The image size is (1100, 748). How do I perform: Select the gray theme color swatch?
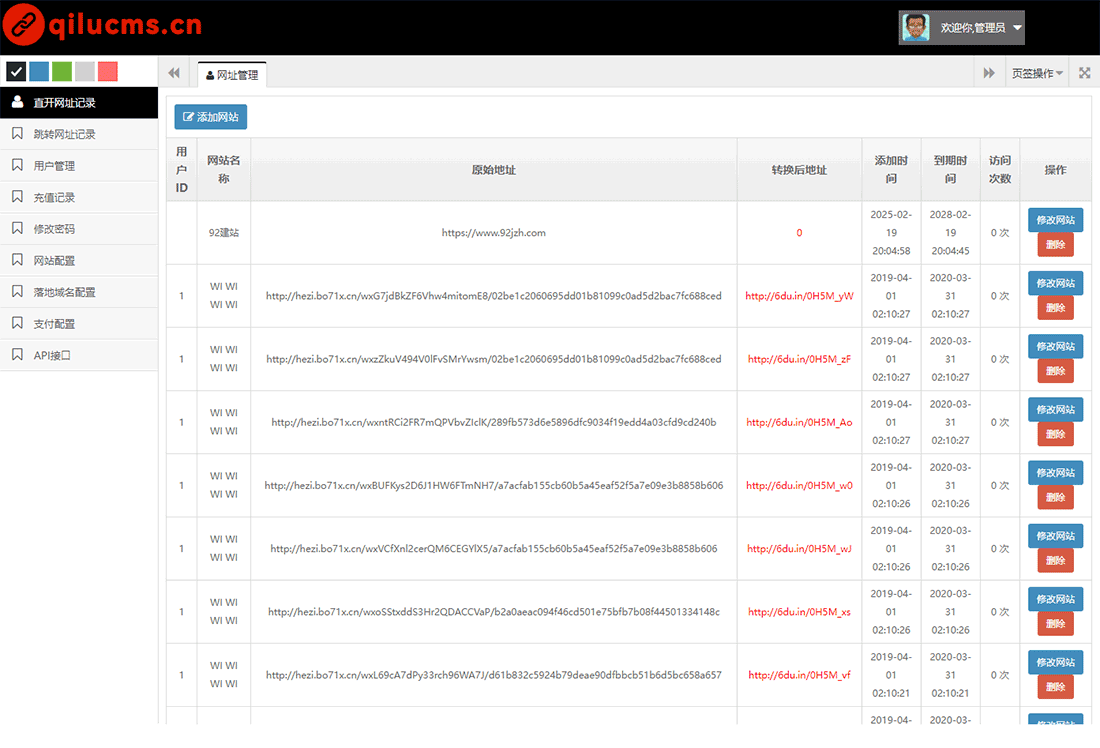click(x=85, y=71)
